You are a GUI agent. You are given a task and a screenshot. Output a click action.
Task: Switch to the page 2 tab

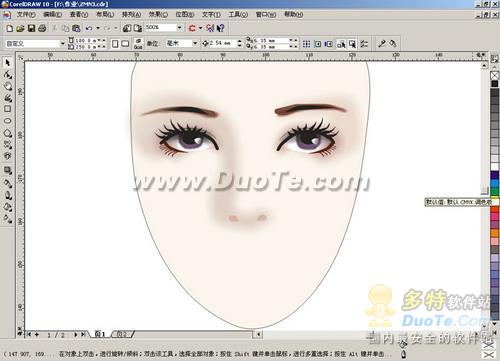(122, 334)
